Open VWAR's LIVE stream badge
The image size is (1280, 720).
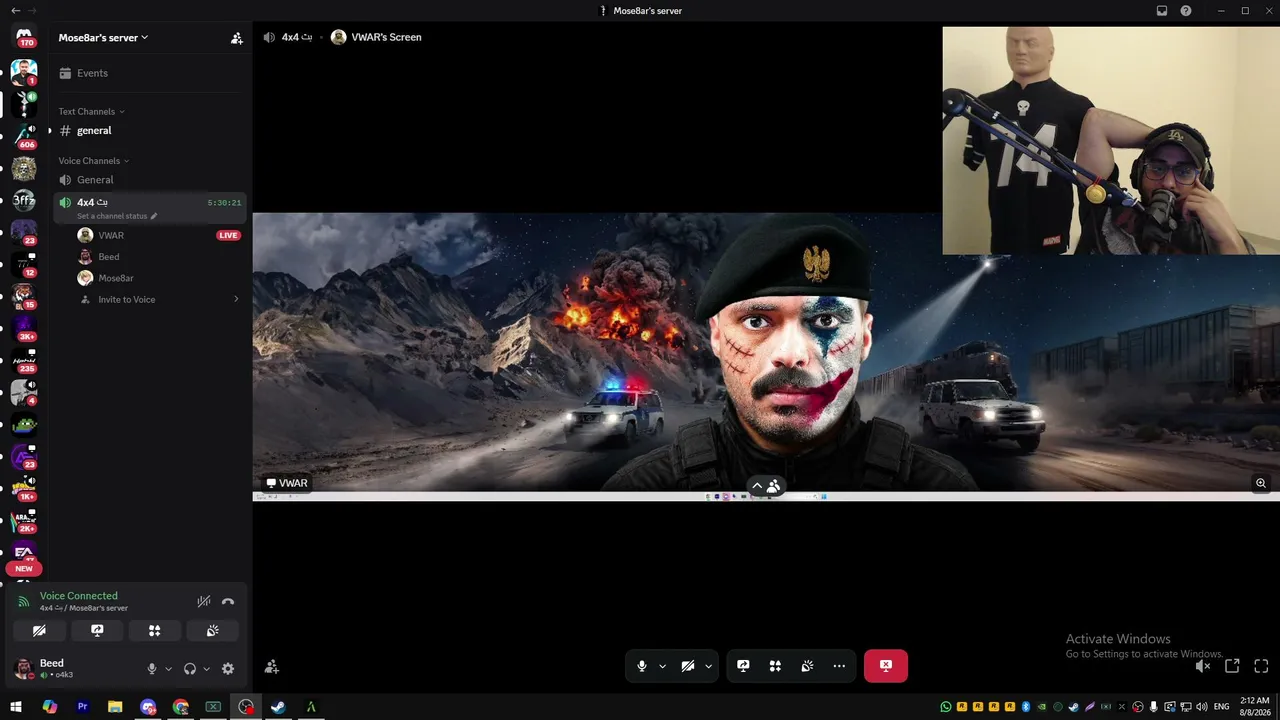tap(229, 235)
